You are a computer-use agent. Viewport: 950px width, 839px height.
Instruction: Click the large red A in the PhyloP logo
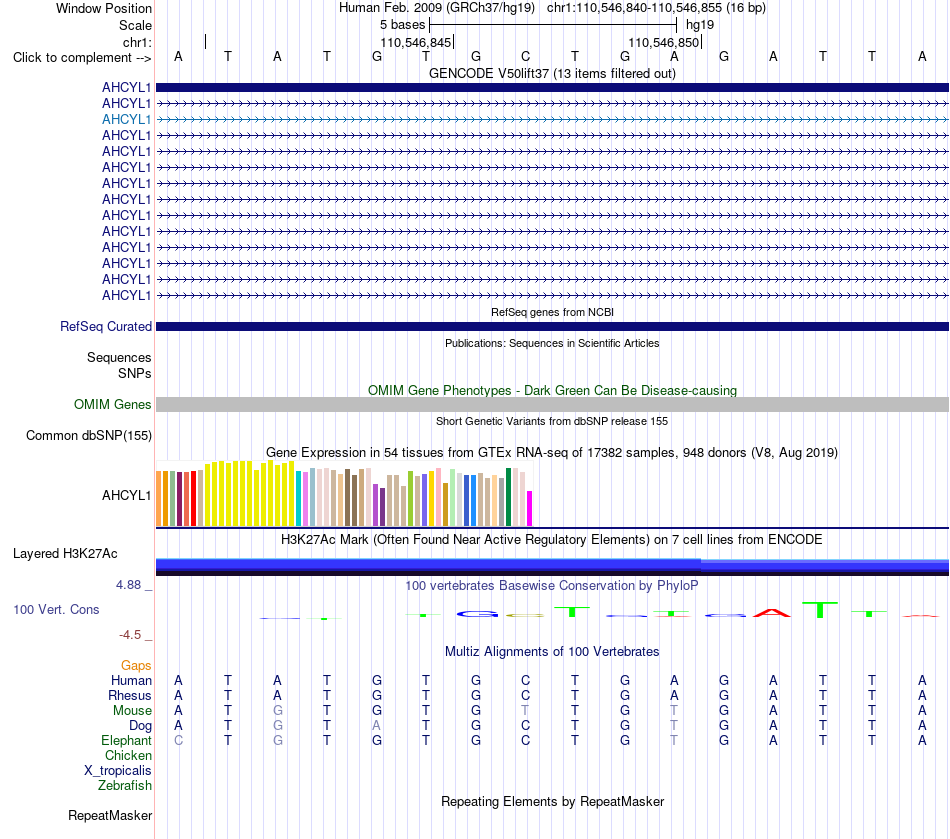tap(772, 612)
